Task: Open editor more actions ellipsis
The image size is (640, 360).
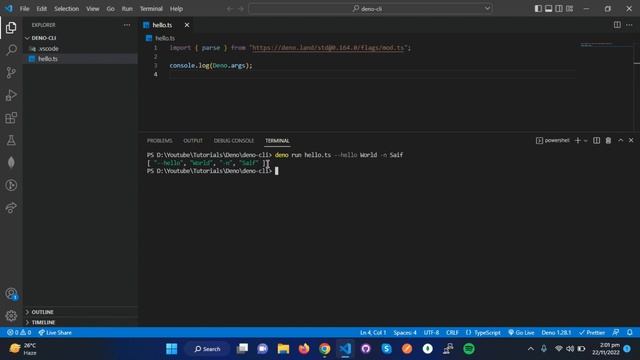Action: click(629, 25)
